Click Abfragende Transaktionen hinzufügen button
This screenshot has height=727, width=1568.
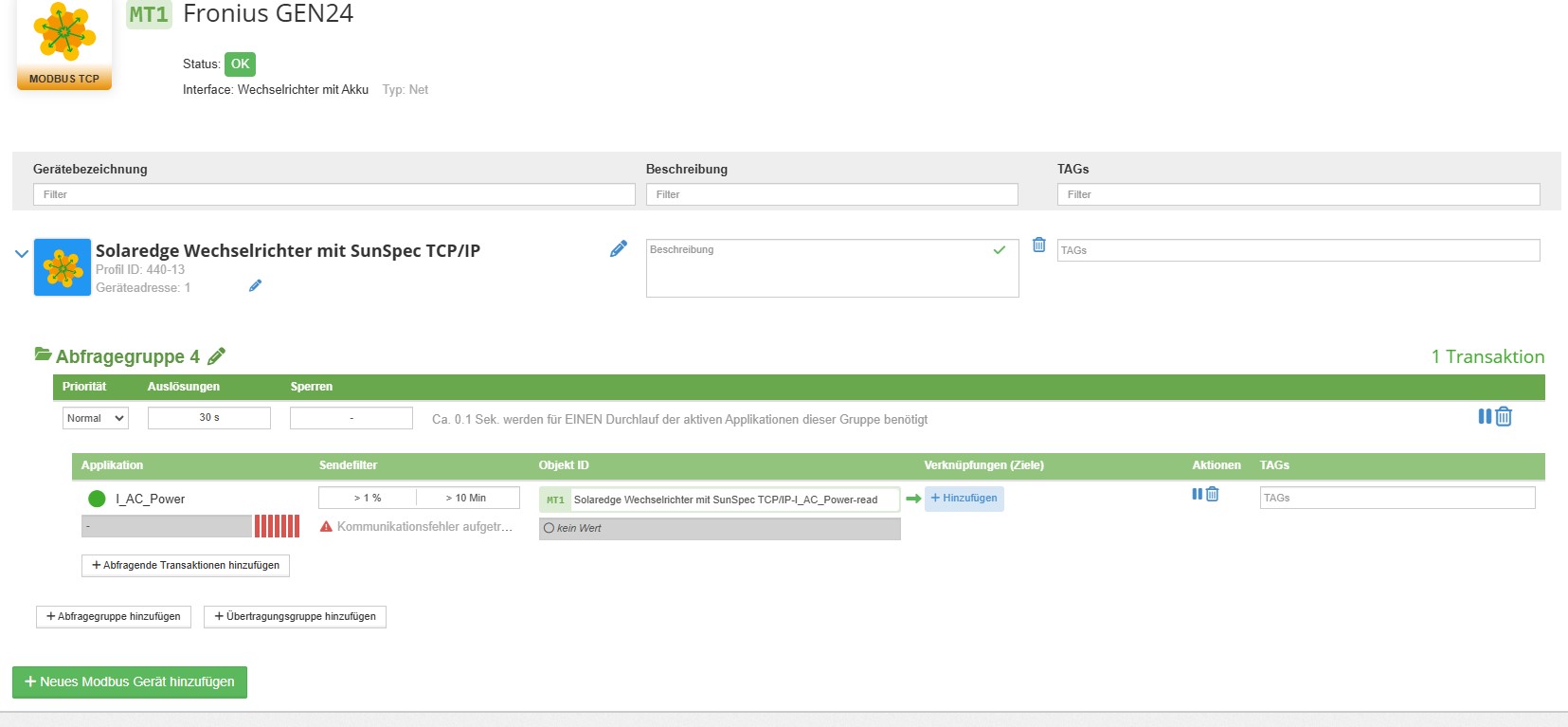(186, 565)
